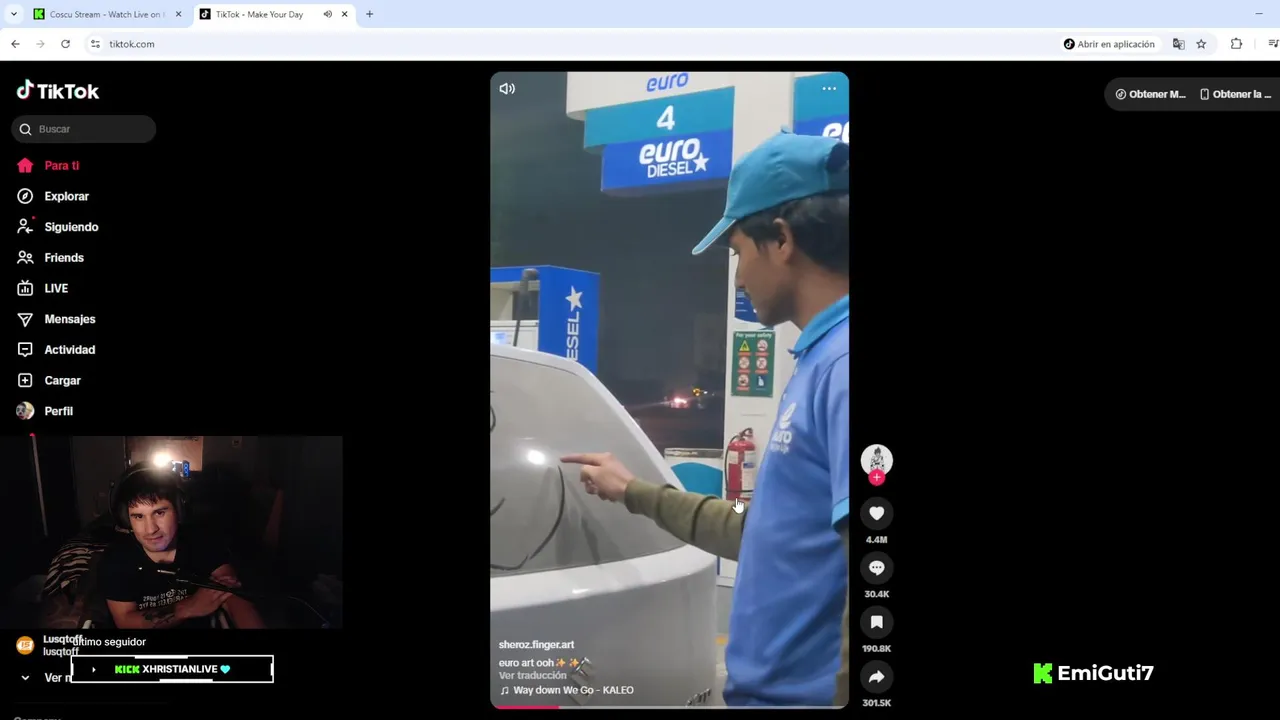This screenshot has height=720, width=1280.
Task: Click the search magnifier icon
Action: pyautogui.click(x=26, y=129)
